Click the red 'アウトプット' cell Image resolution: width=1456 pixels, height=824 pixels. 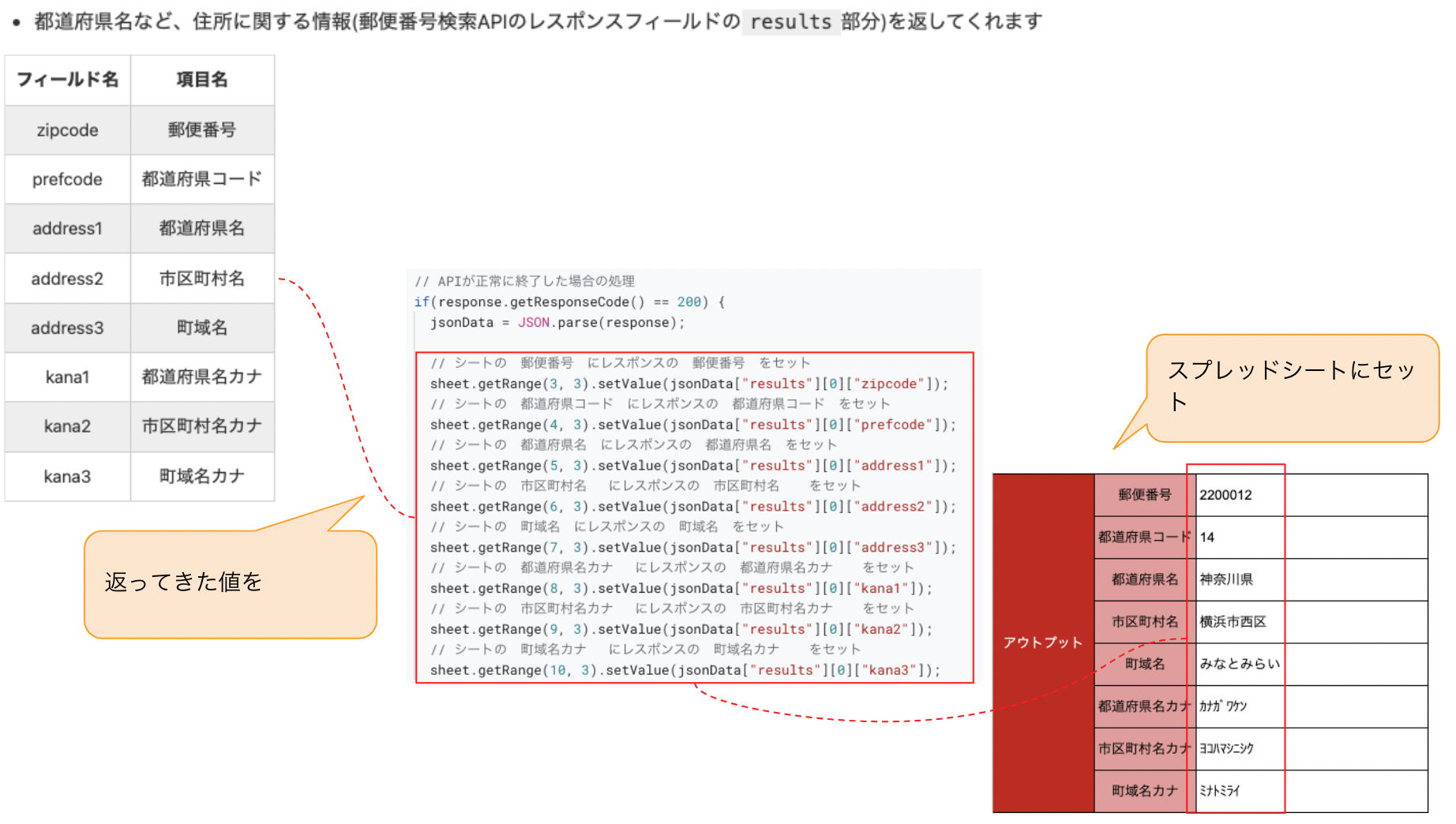[x=1043, y=642]
